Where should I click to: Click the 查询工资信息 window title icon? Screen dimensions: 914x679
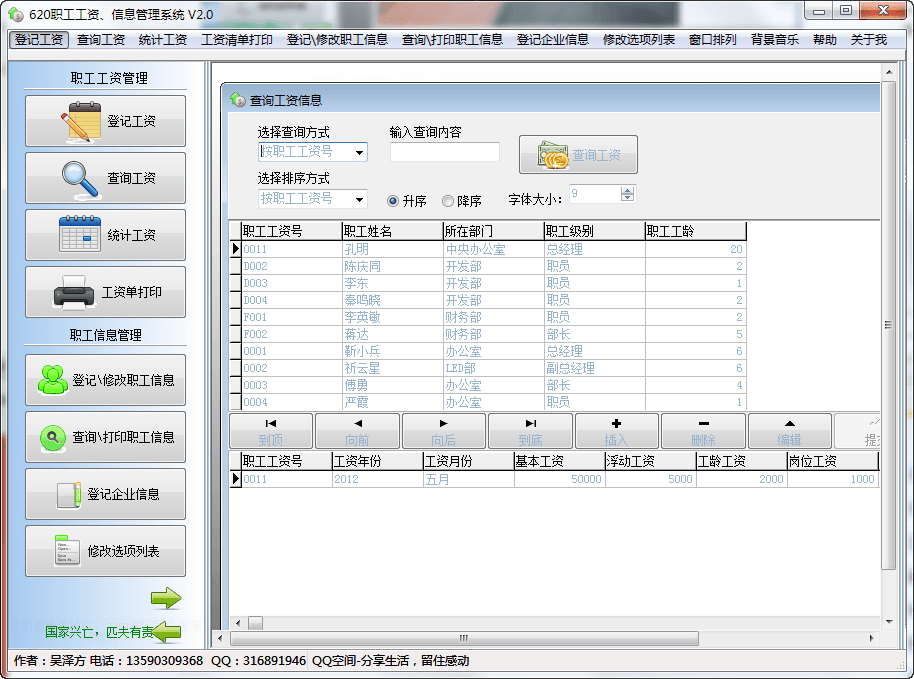coord(237,100)
